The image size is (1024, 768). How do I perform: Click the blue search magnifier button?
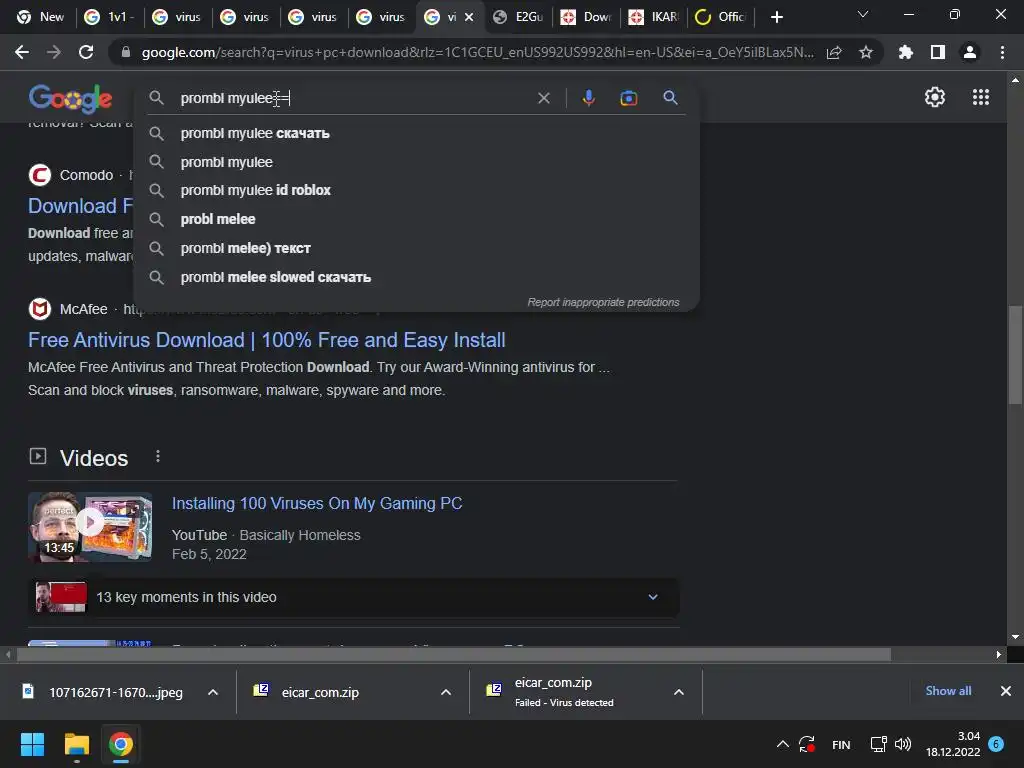point(670,98)
